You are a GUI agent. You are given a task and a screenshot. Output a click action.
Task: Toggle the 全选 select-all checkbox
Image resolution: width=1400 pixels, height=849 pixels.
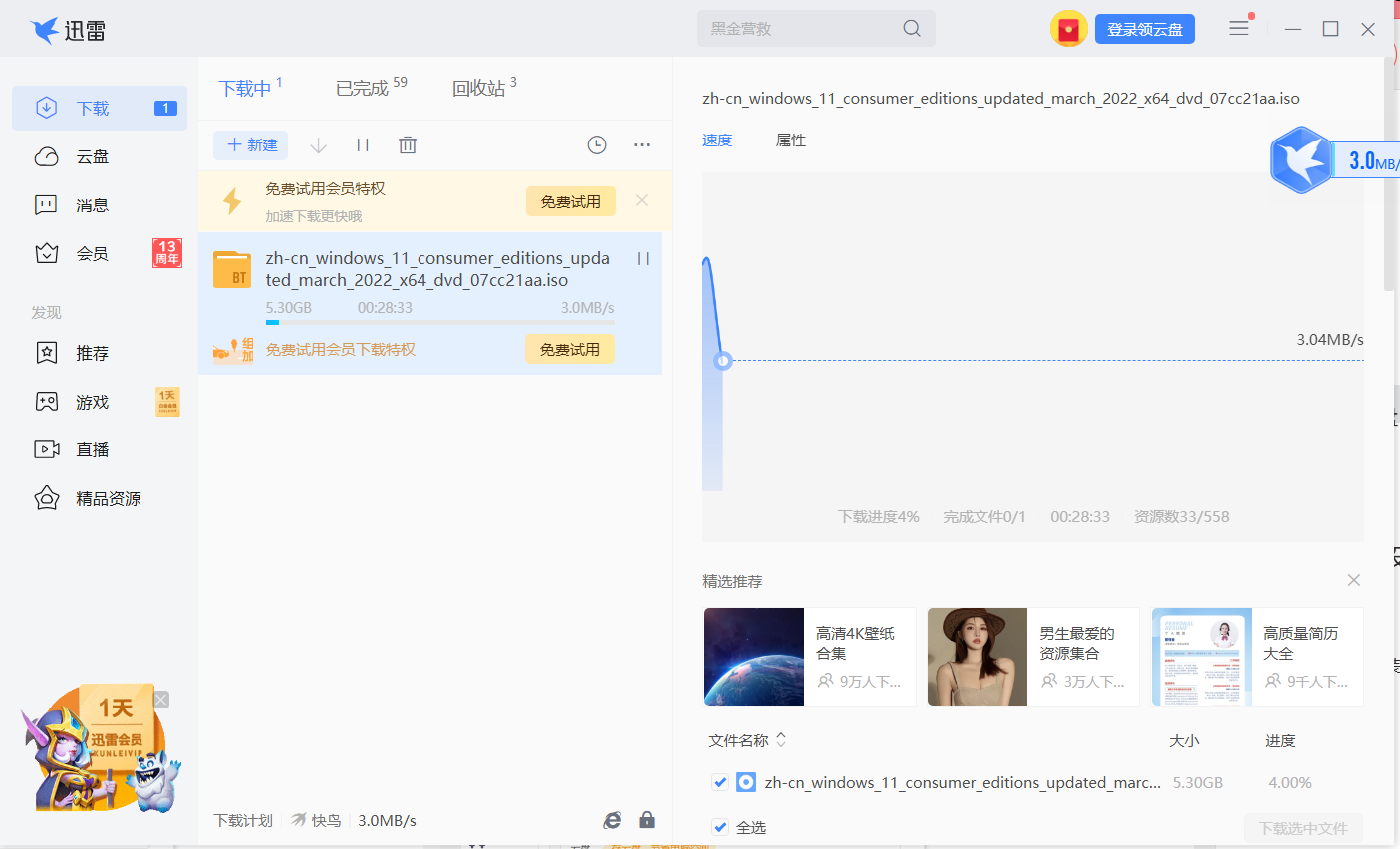tap(720, 826)
